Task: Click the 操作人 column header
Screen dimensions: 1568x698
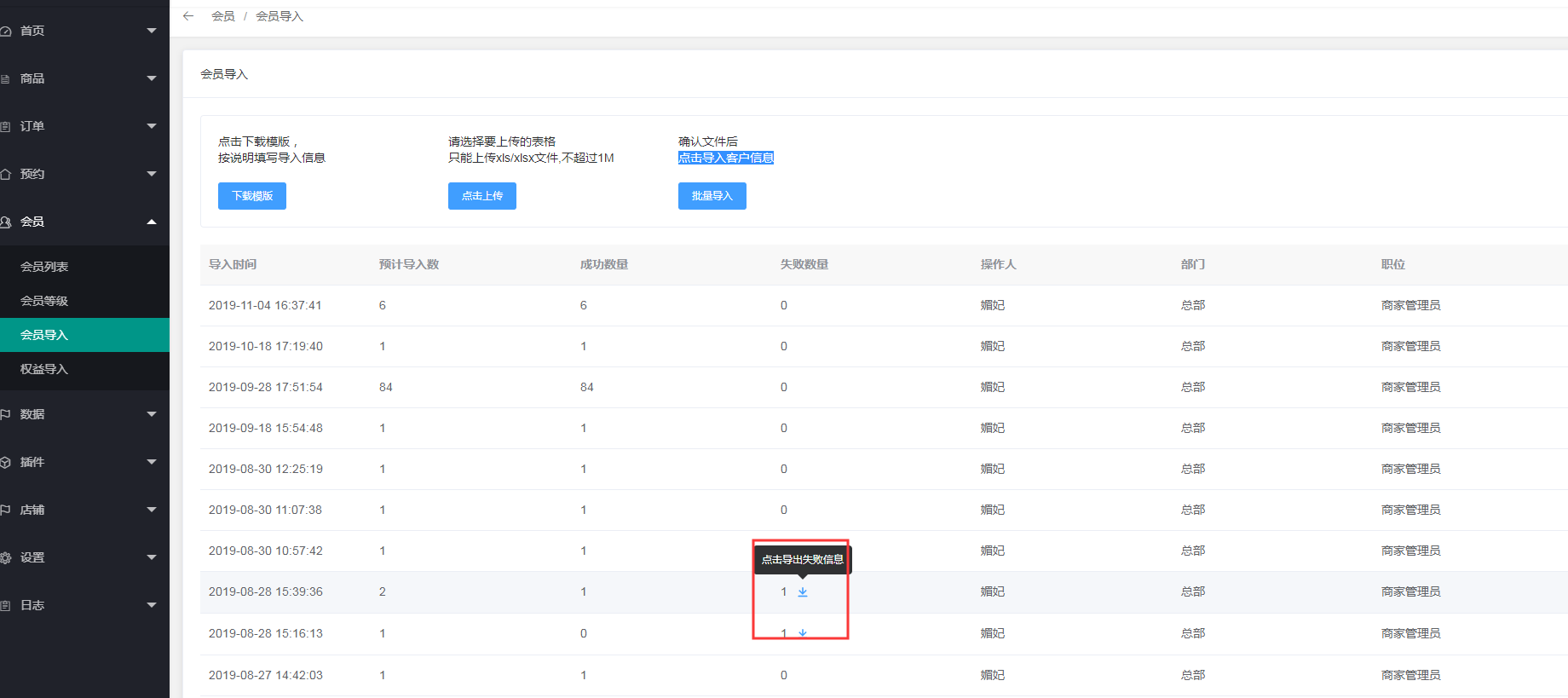Action: coord(999,264)
